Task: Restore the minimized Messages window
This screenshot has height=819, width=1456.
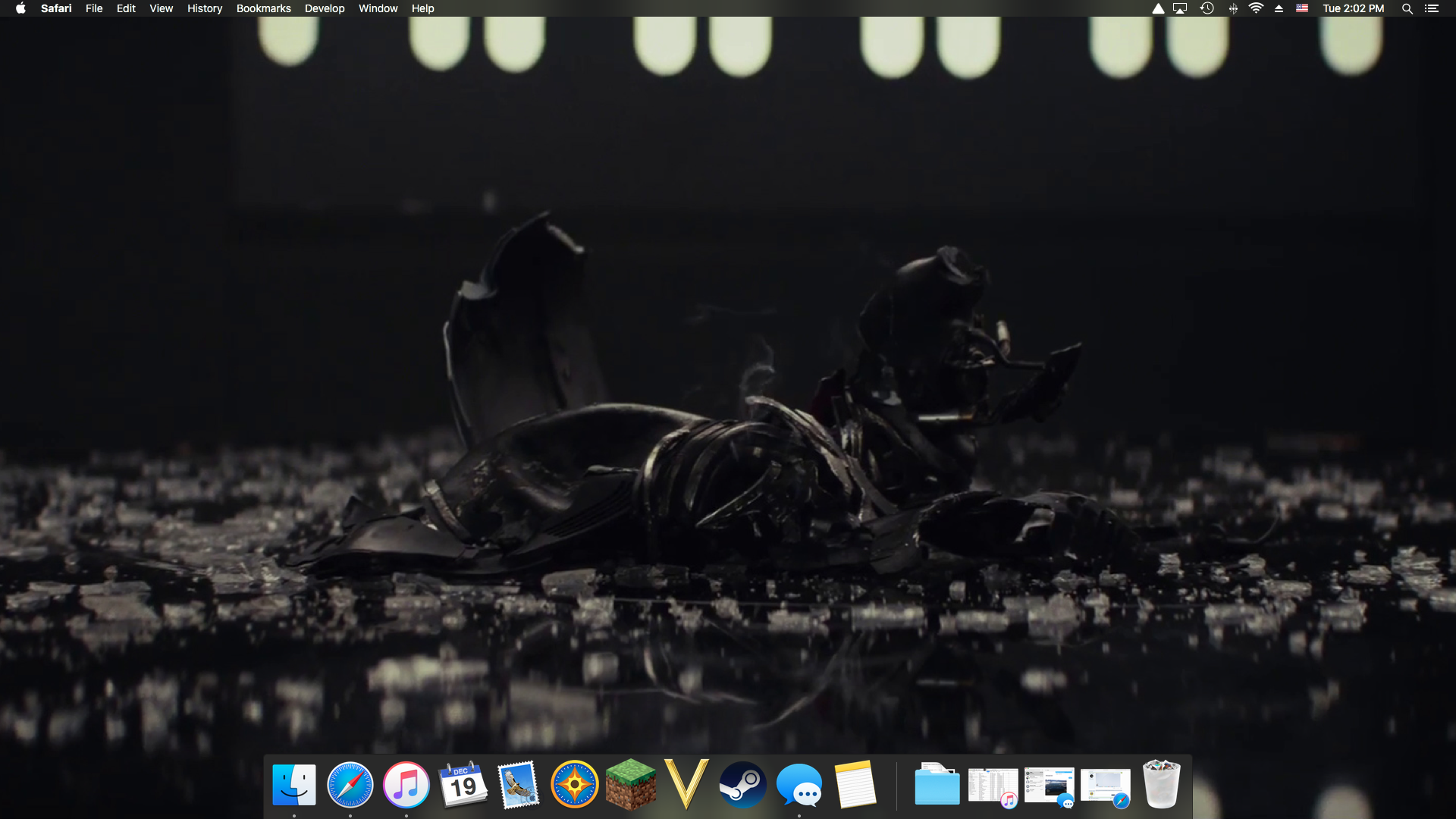Action: 1050,787
